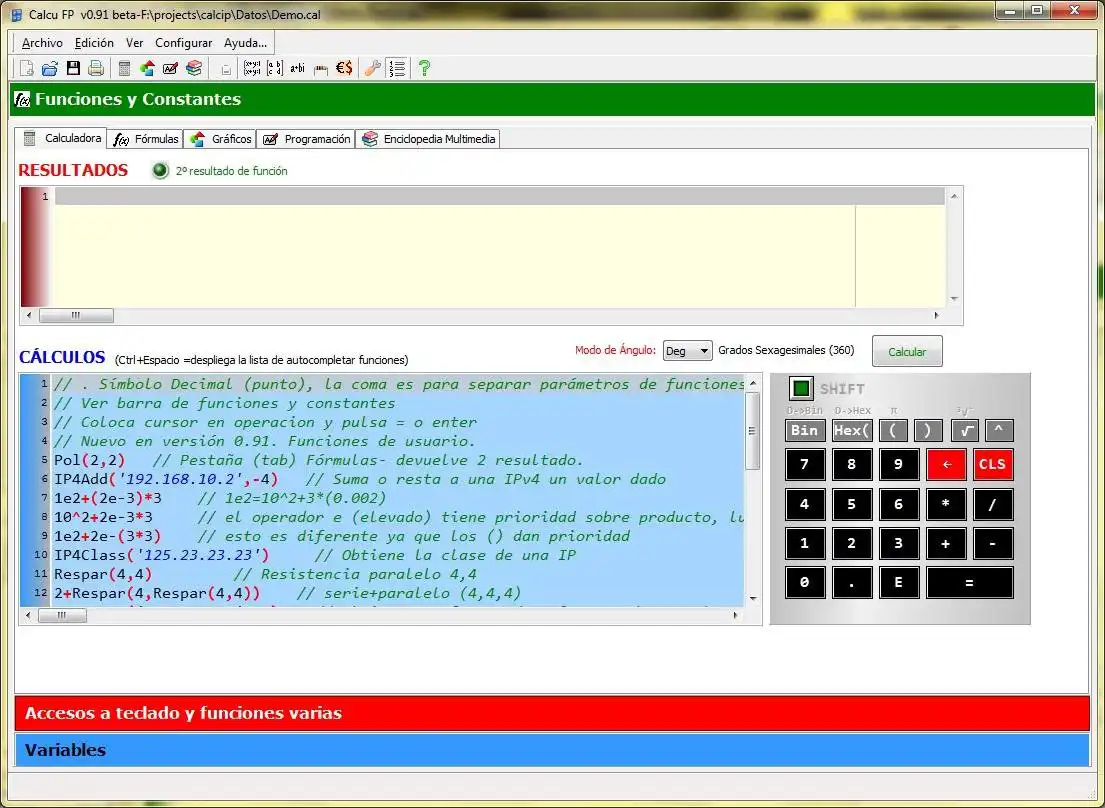The height and width of the screenshot is (808, 1105).
Task: Click the green question mark help icon
Action: [424, 68]
